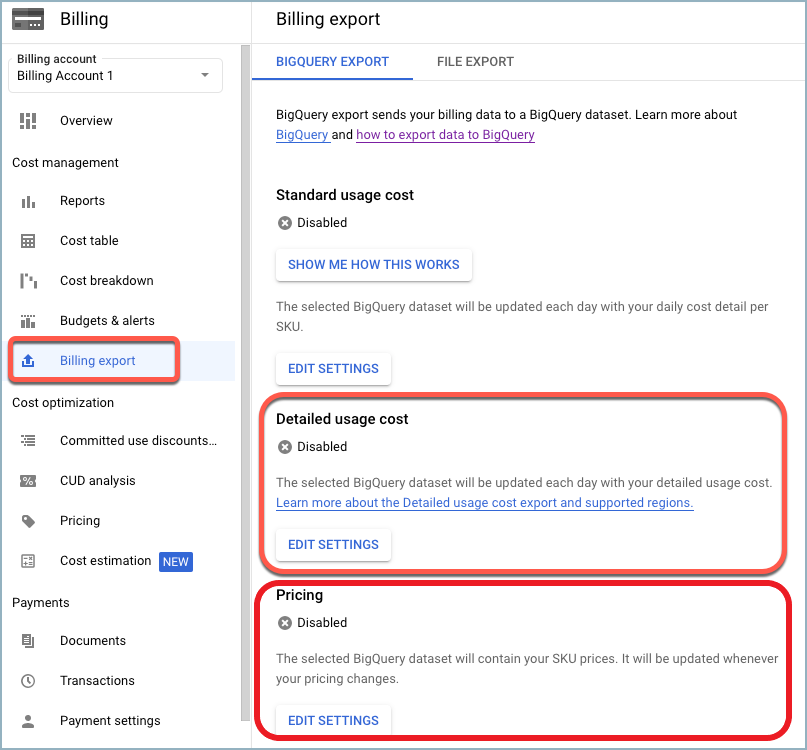Edit settings for Standard usage cost
Viewport: 807px width, 750px height.
[x=333, y=369]
